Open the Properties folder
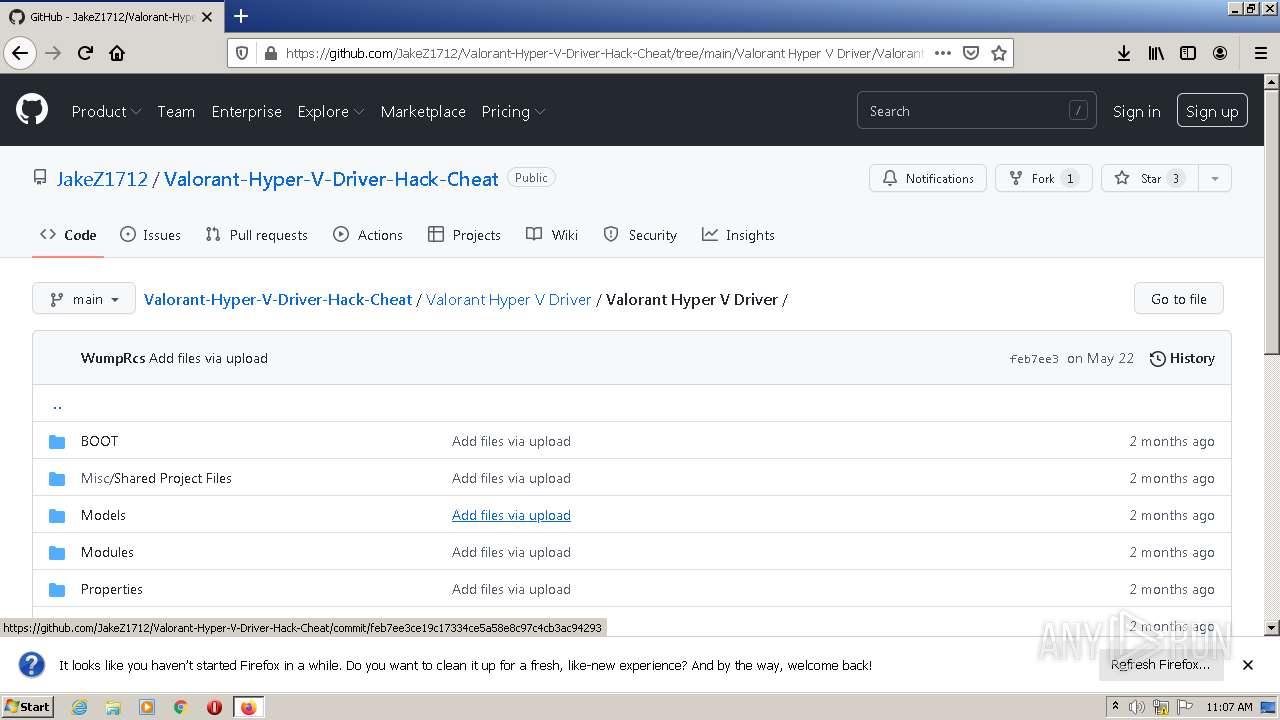 tap(112, 589)
